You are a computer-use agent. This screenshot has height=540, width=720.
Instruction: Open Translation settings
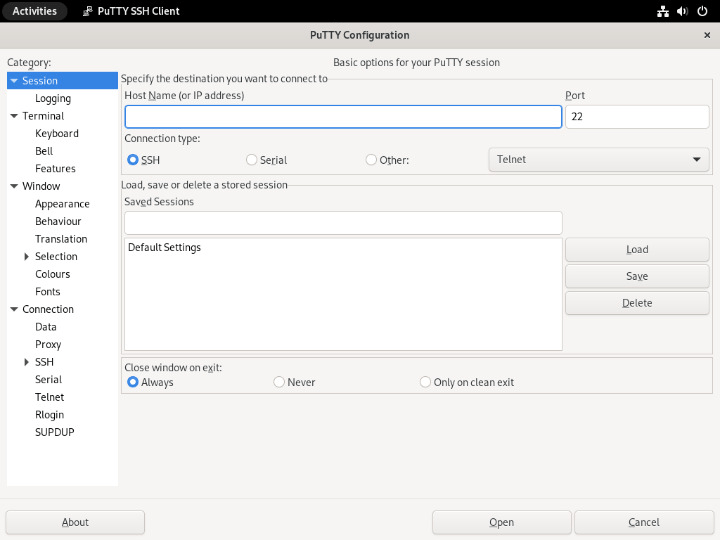pos(61,239)
